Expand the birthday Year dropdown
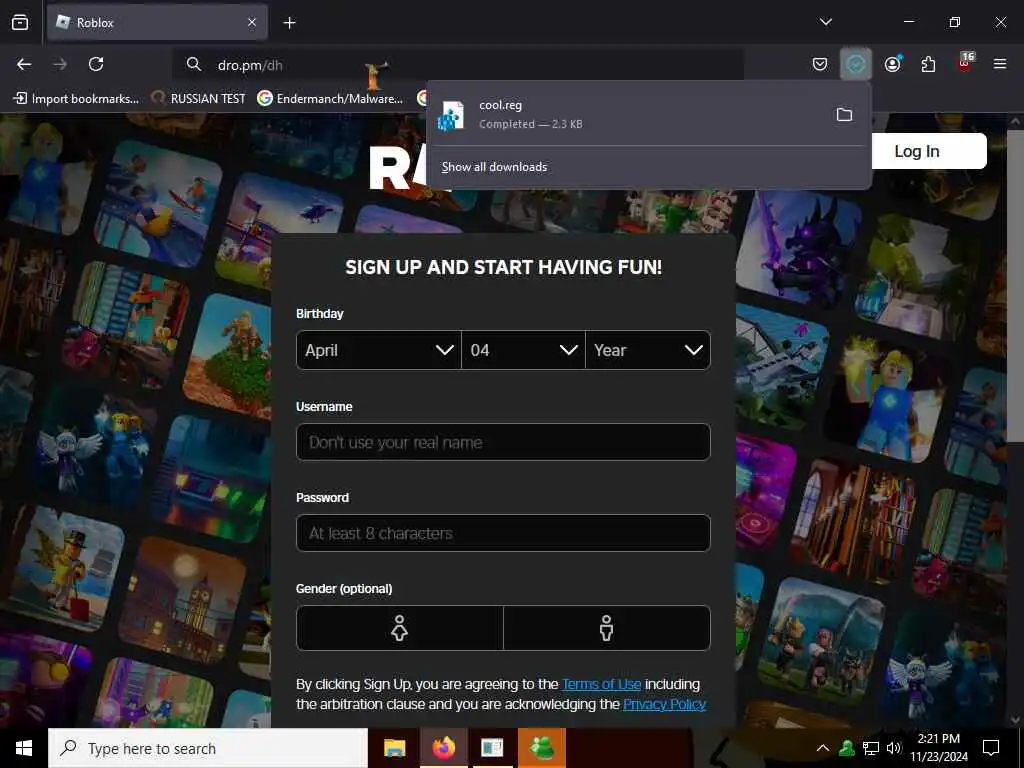The image size is (1024, 768). [648, 350]
